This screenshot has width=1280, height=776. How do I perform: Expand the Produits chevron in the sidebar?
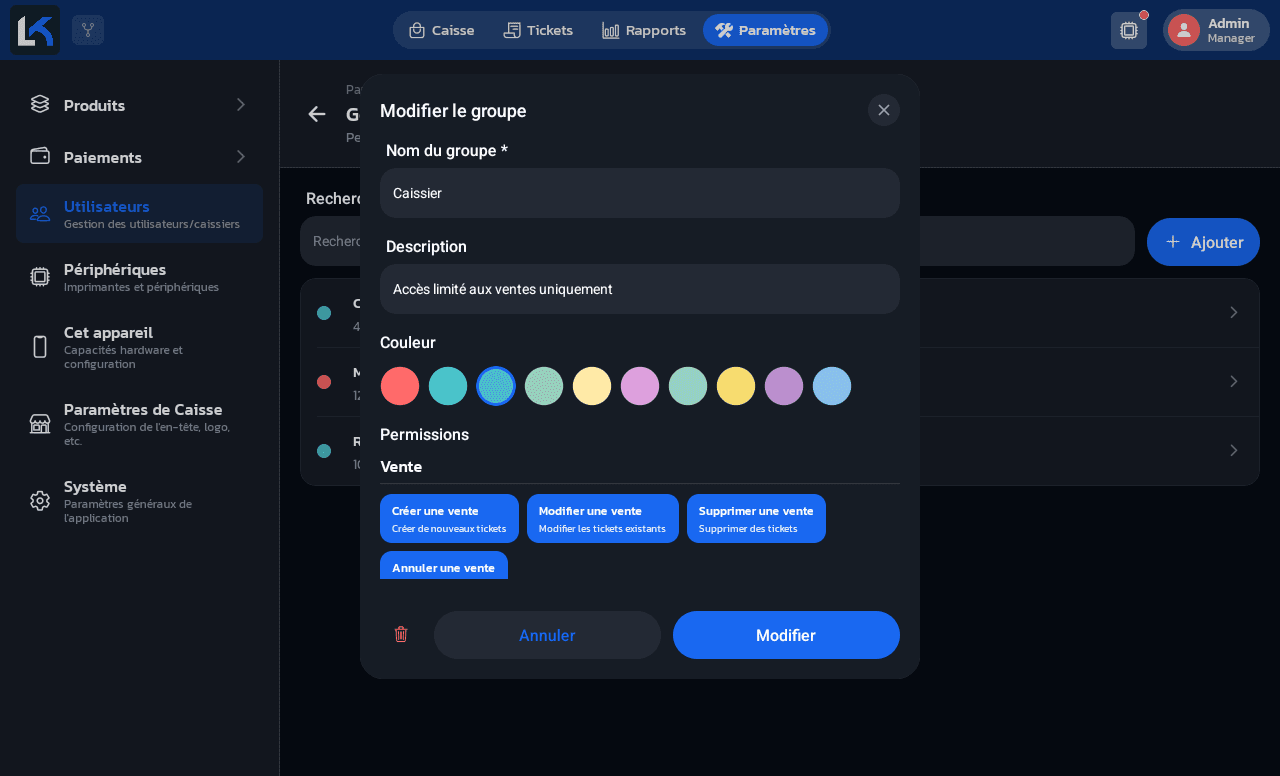pyautogui.click(x=240, y=104)
